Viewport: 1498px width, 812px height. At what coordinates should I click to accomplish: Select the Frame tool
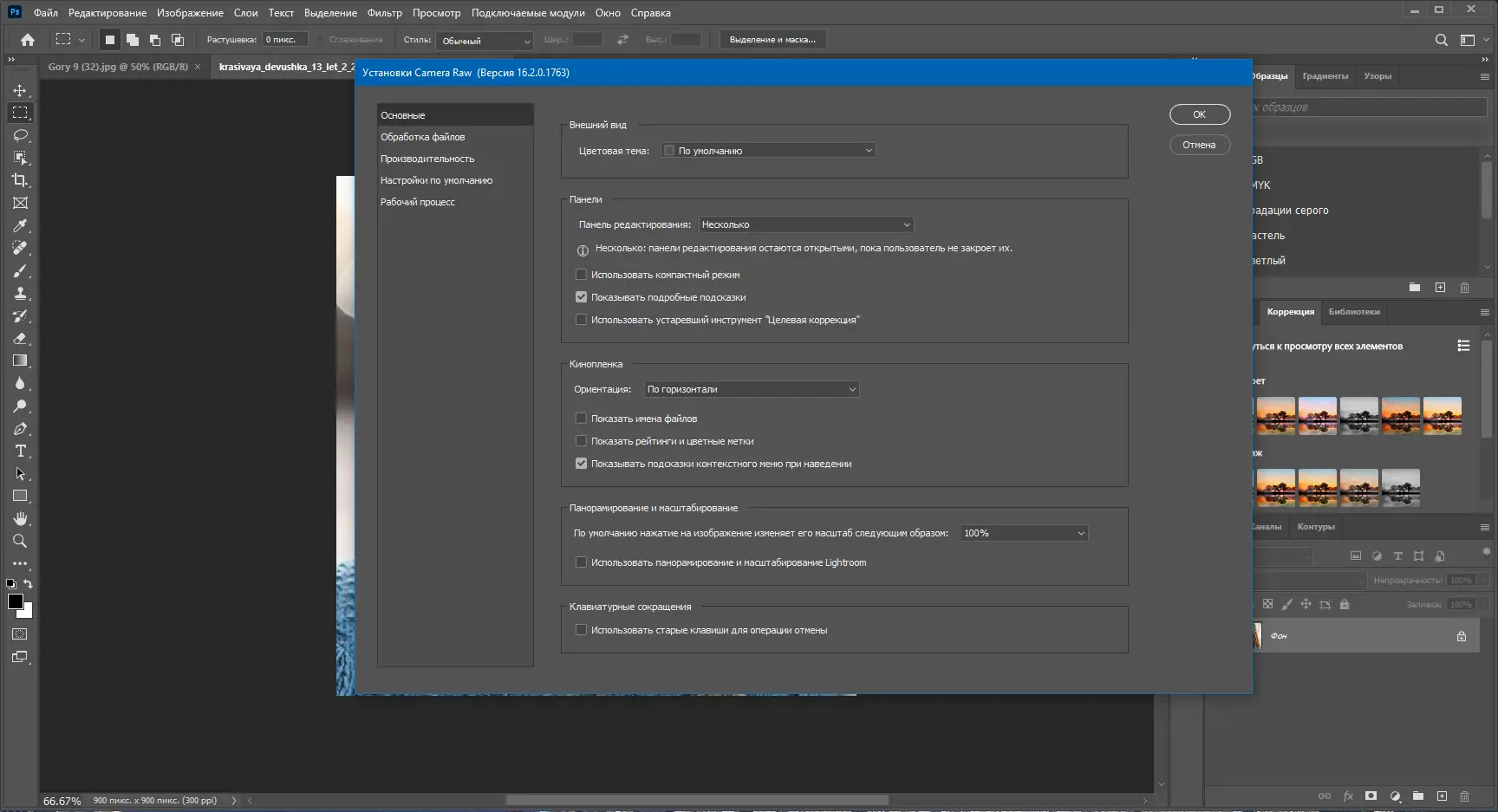click(x=20, y=203)
